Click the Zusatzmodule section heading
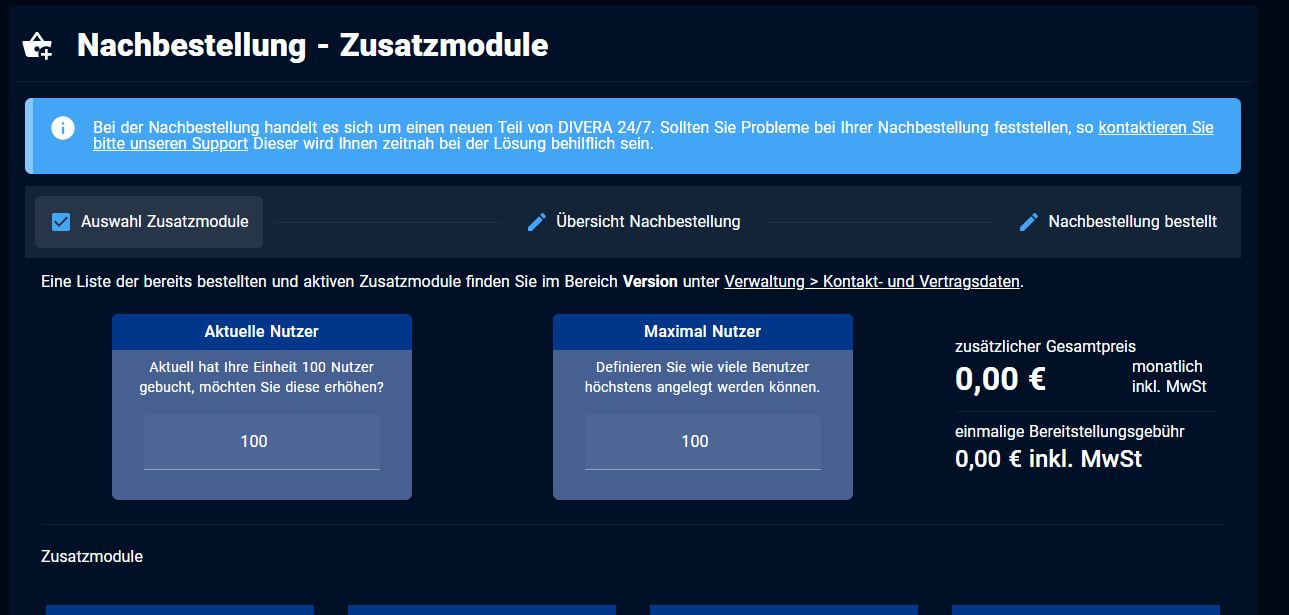Image resolution: width=1289 pixels, height=615 pixels. [92, 556]
